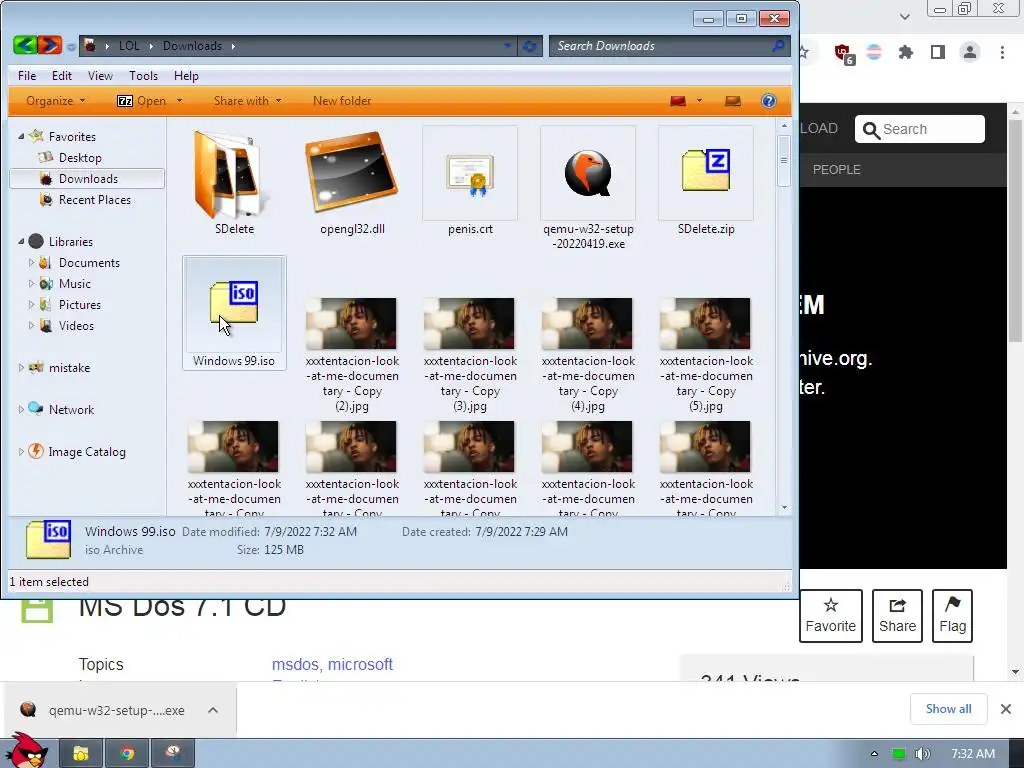Open the Tools menu
The image size is (1024, 768).
(x=143, y=76)
